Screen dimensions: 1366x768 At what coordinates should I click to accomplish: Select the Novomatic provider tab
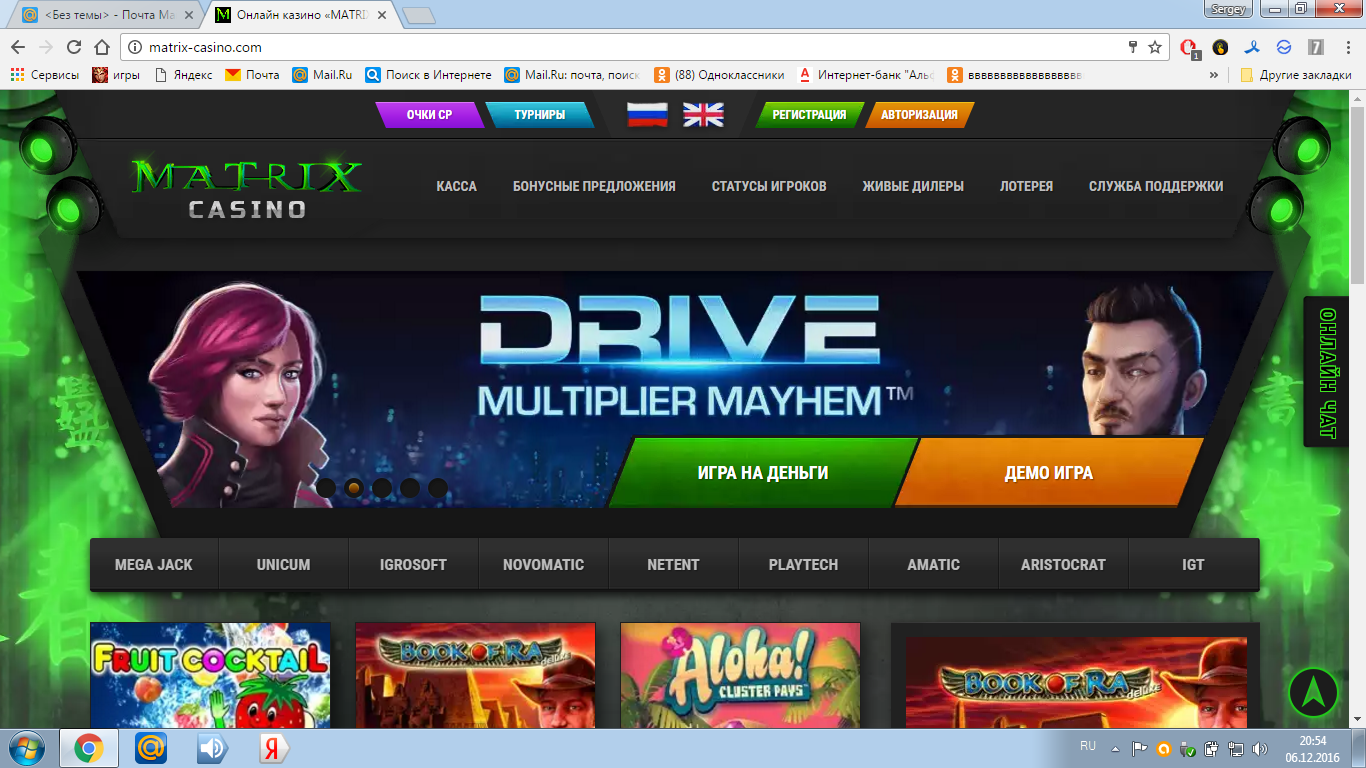tap(543, 565)
